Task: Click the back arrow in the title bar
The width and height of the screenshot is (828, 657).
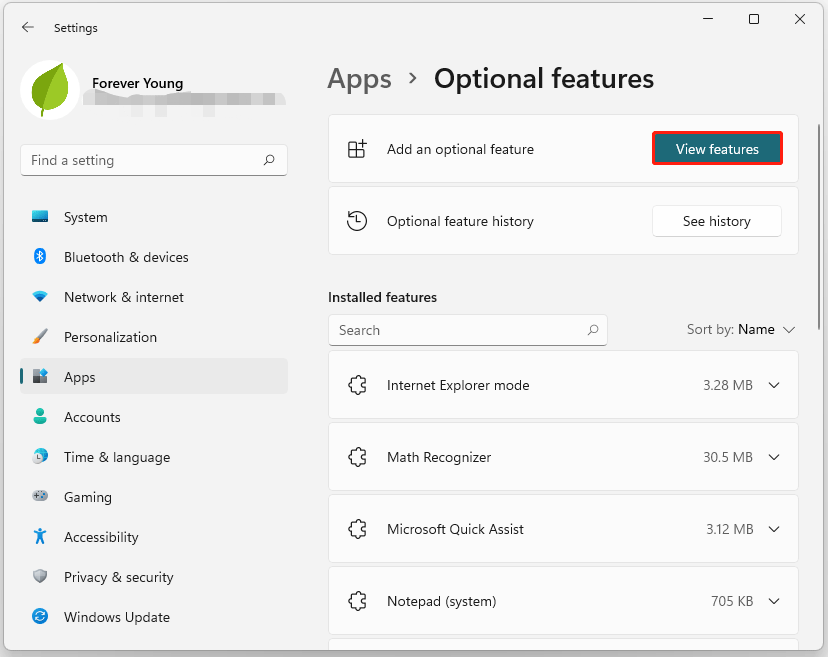Action: point(27,28)
